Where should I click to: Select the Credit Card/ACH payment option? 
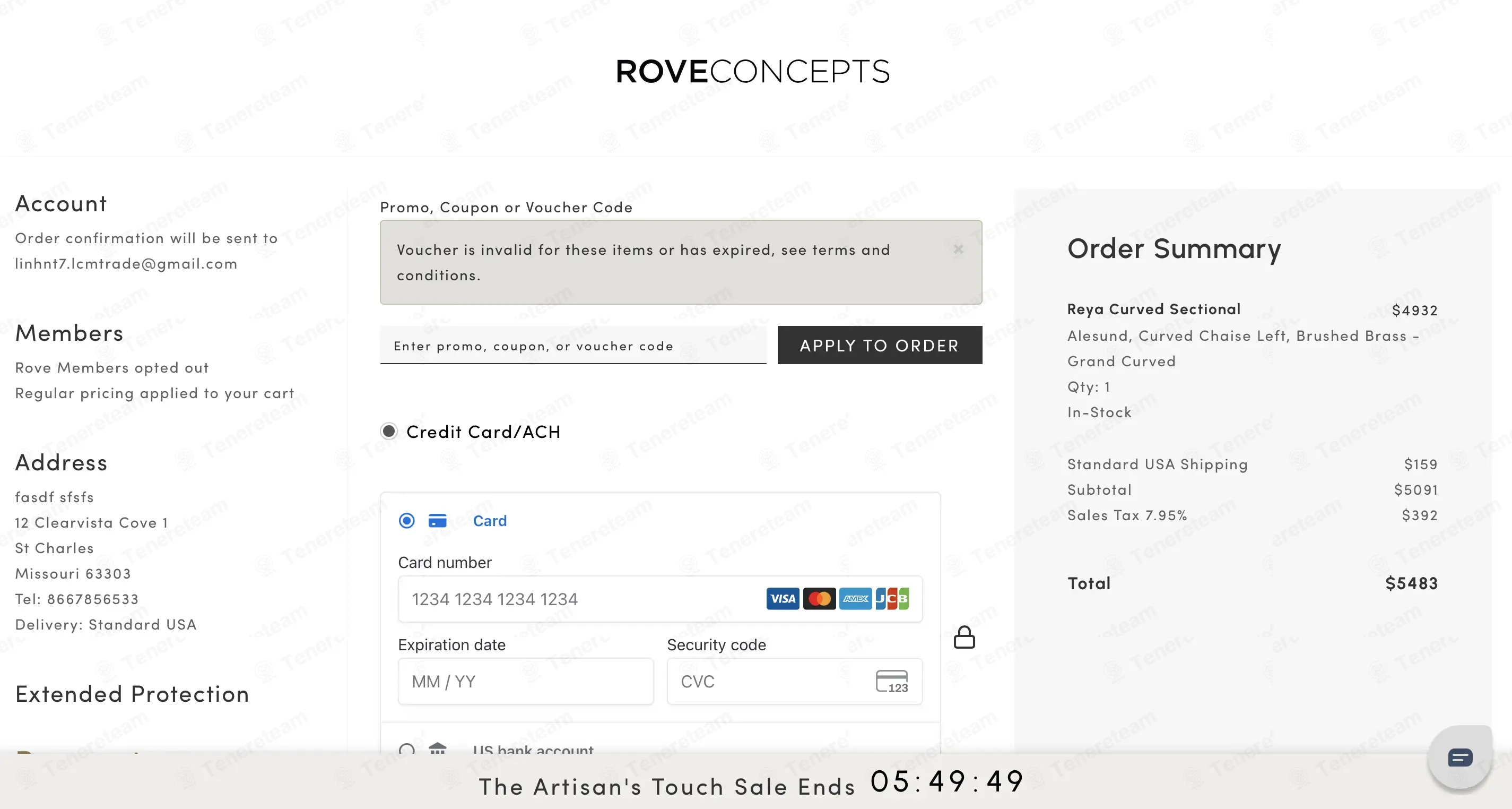tap(388, 431)
